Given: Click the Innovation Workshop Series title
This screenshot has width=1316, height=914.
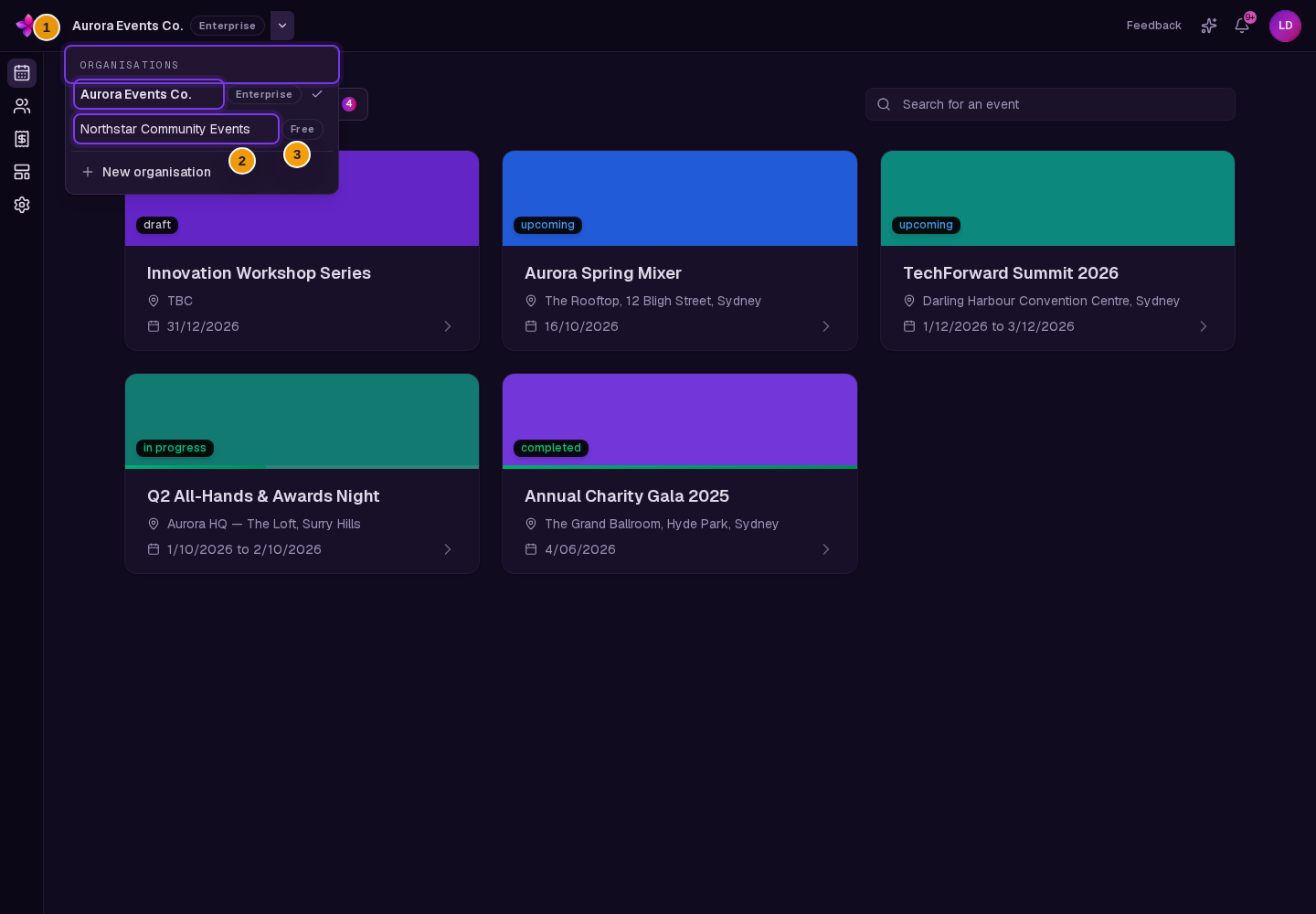Looking at the screenshot, I should pos(259,273).
